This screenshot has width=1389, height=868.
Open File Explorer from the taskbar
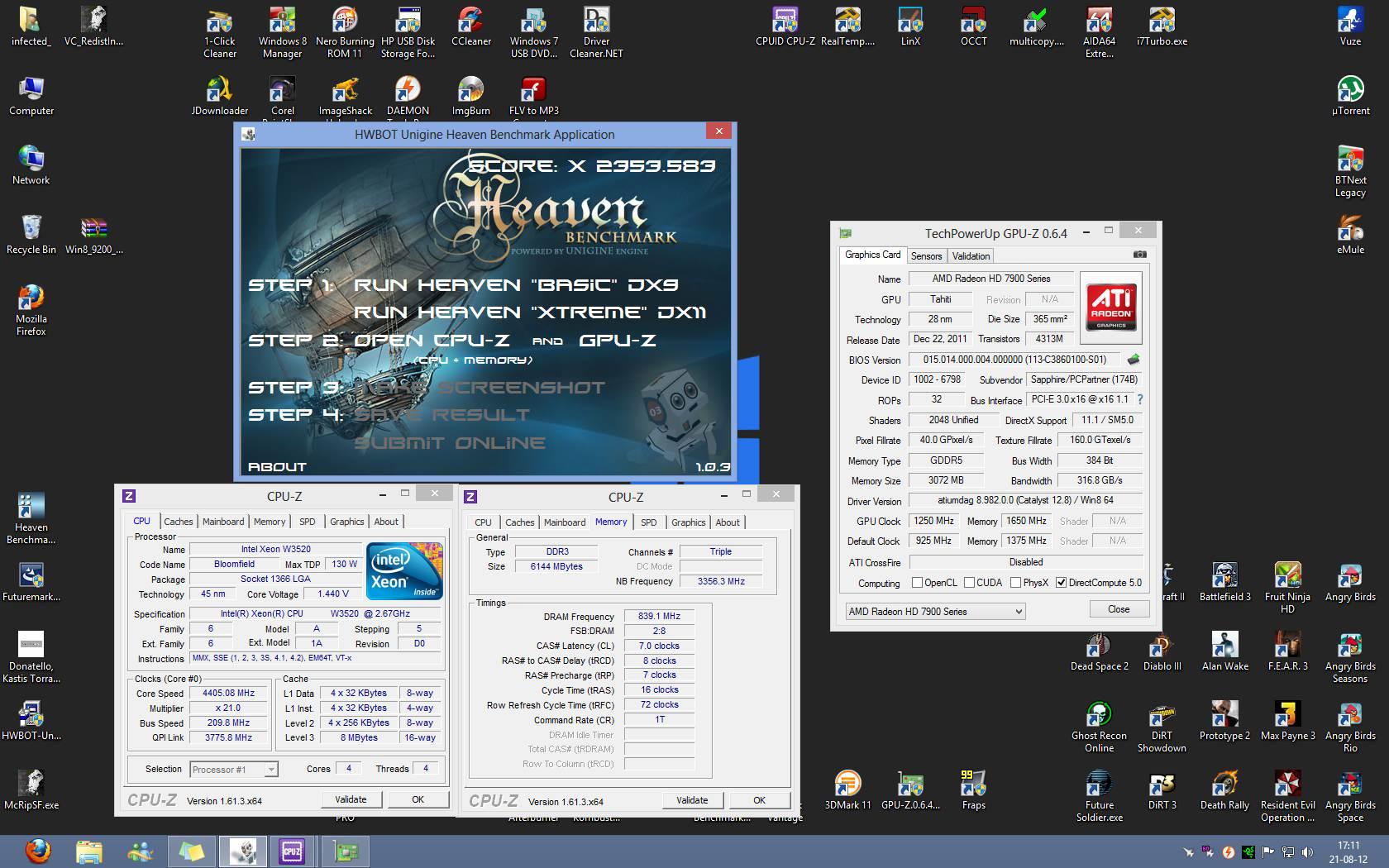[88, 851]
